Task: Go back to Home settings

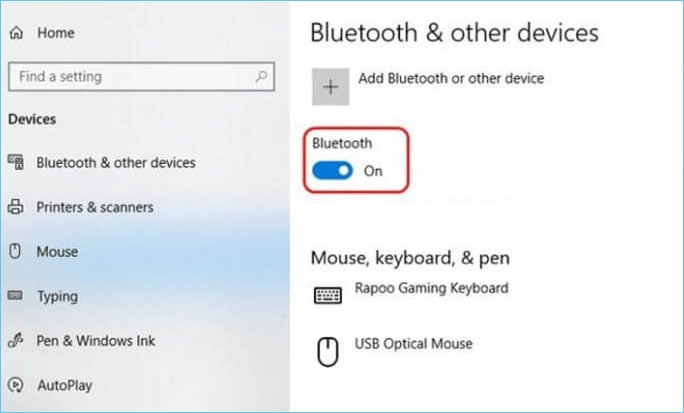Action: click(x=57, y=33)
